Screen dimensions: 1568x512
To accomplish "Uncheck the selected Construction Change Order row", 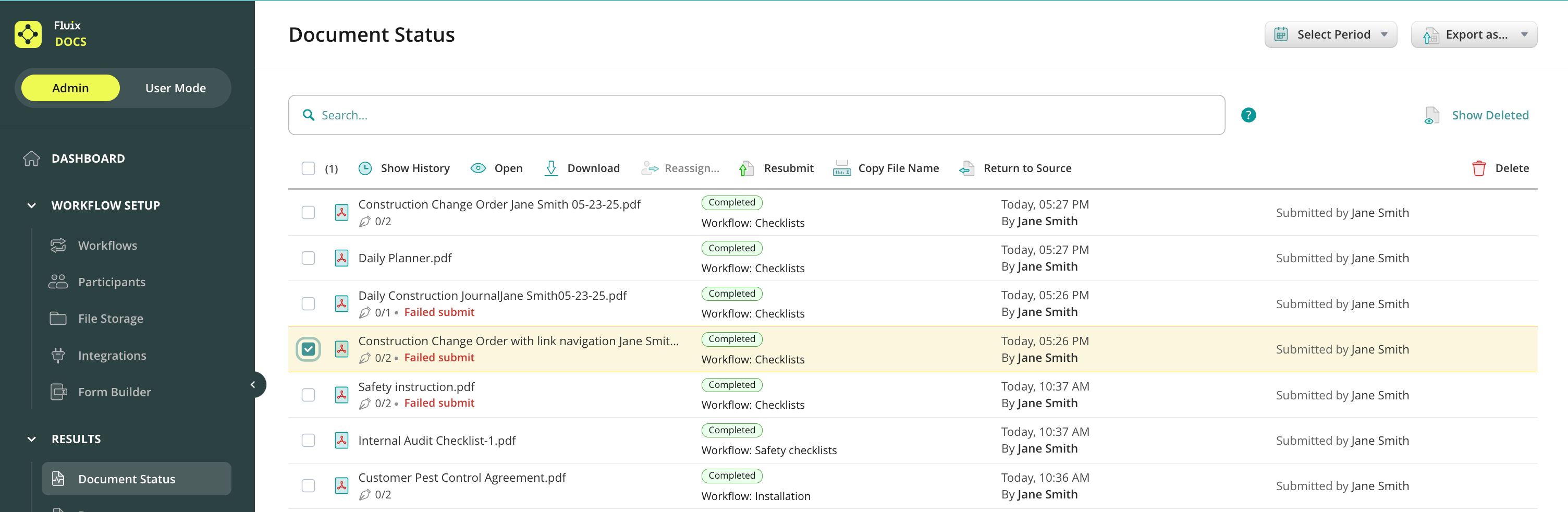I will [x=309, y=349].
